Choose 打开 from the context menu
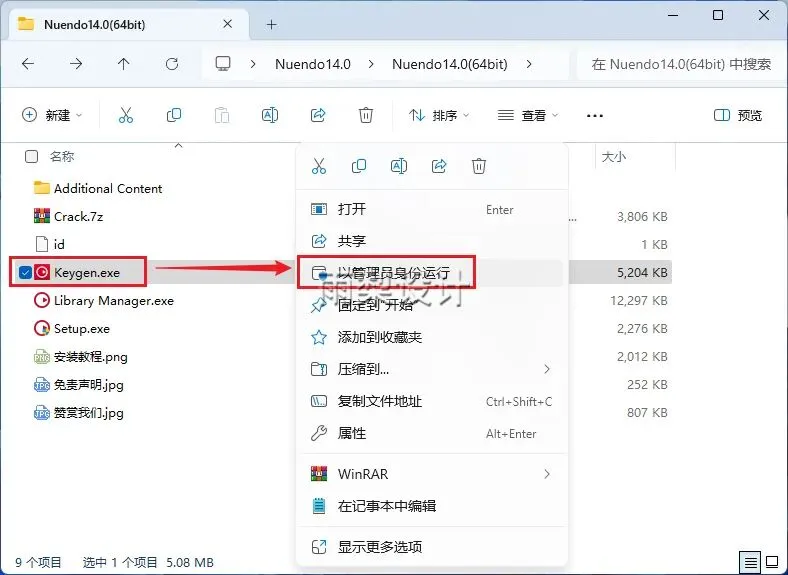This screenshot has height=575, width=788. pyautogui.click(x=431, y=209)
